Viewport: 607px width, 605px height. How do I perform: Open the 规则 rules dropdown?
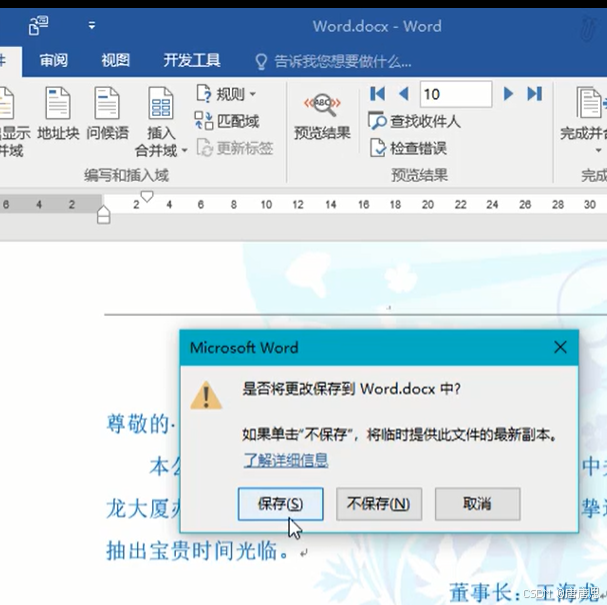(226, 94)
